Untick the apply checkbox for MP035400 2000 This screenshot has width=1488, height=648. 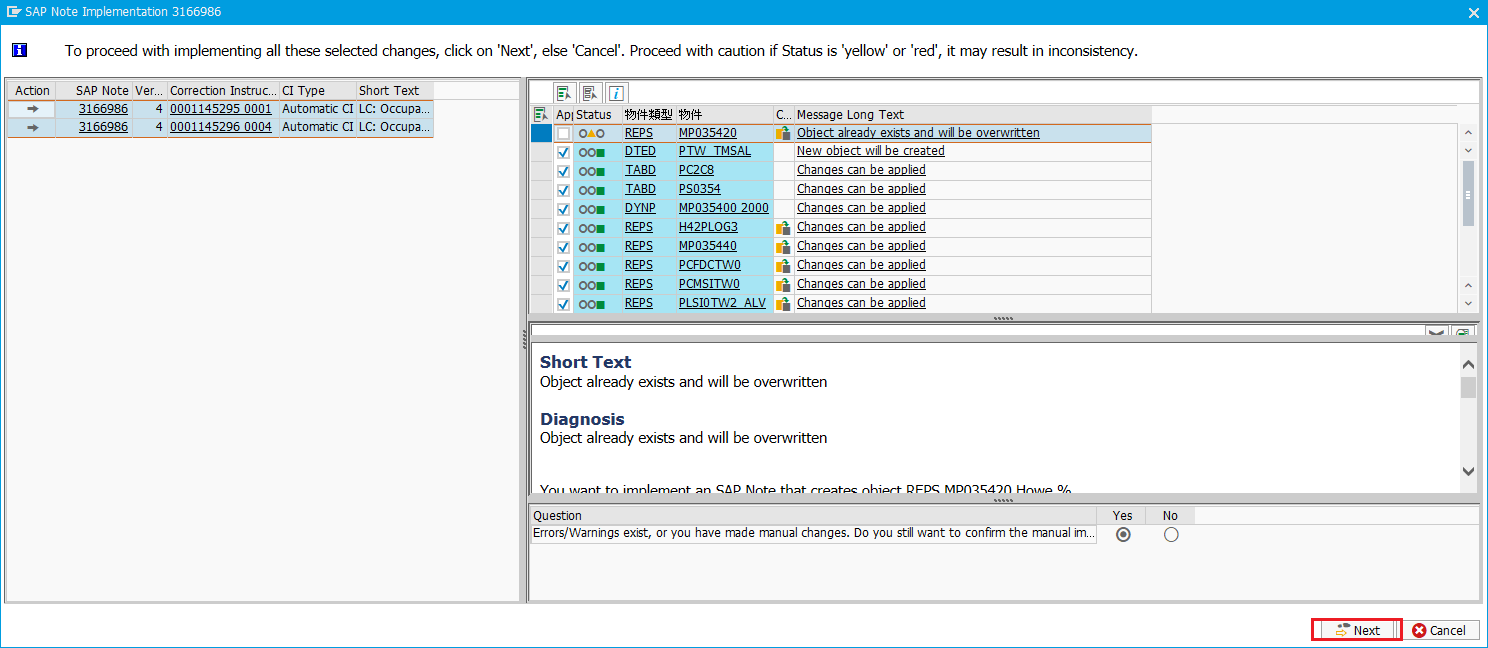click(x=564, y=209)
